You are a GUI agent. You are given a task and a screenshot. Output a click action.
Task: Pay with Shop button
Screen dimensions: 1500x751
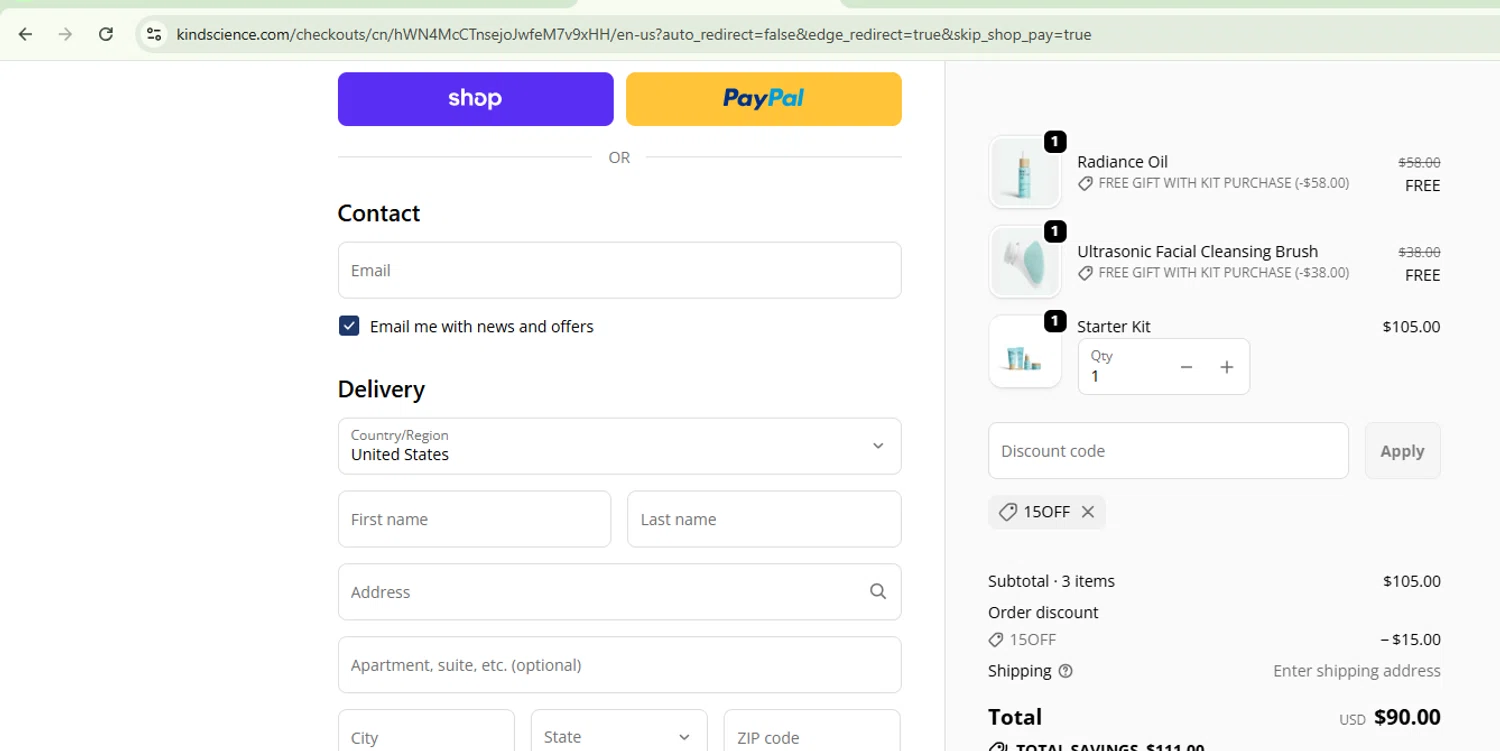coord(475,99)
